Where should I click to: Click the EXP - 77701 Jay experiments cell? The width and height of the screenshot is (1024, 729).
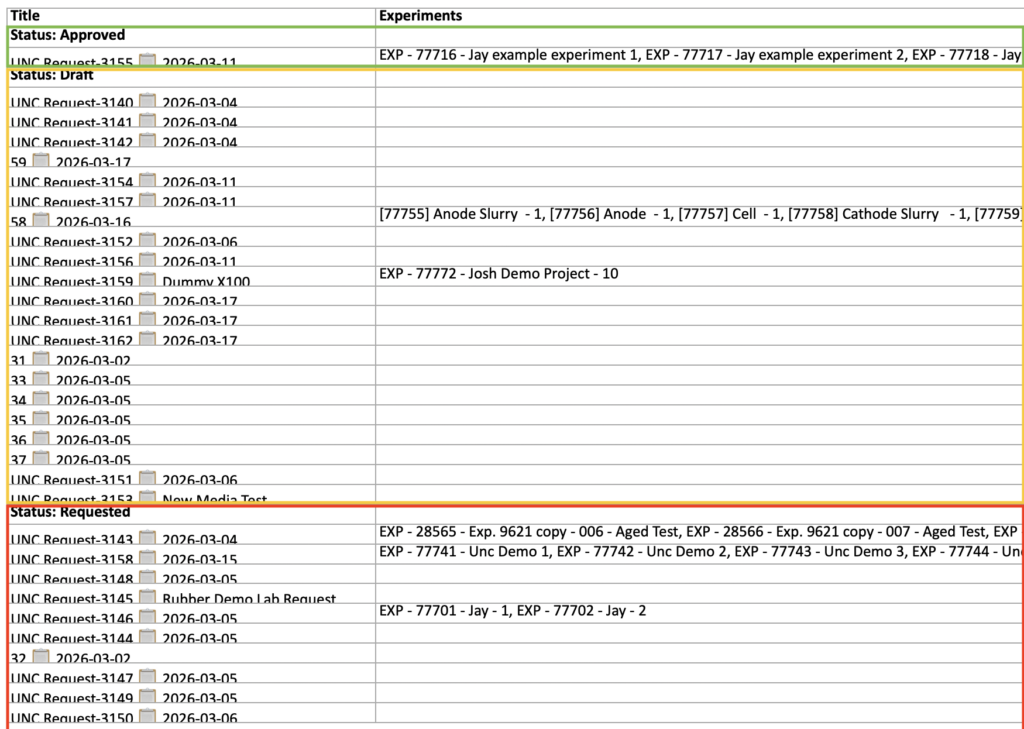pyautogui.click(x=512, y=610)
